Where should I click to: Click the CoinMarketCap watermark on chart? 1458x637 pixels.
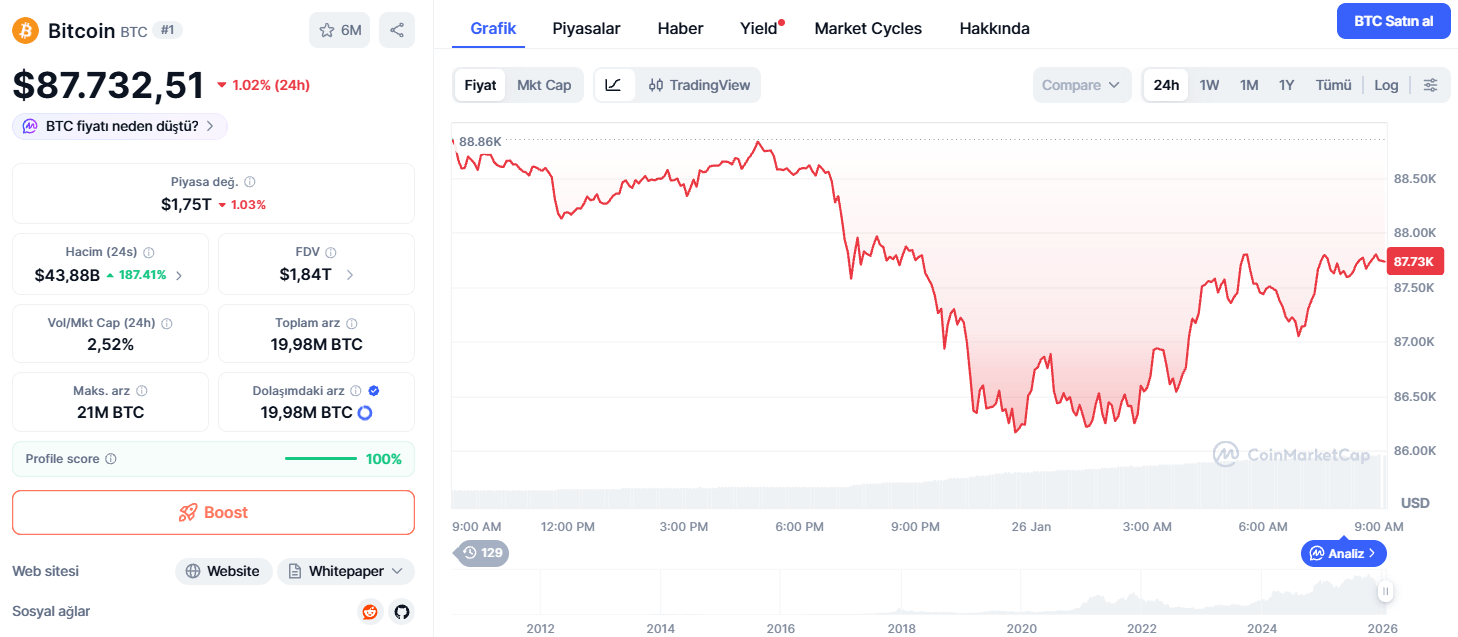click(x=1291, y=454)
